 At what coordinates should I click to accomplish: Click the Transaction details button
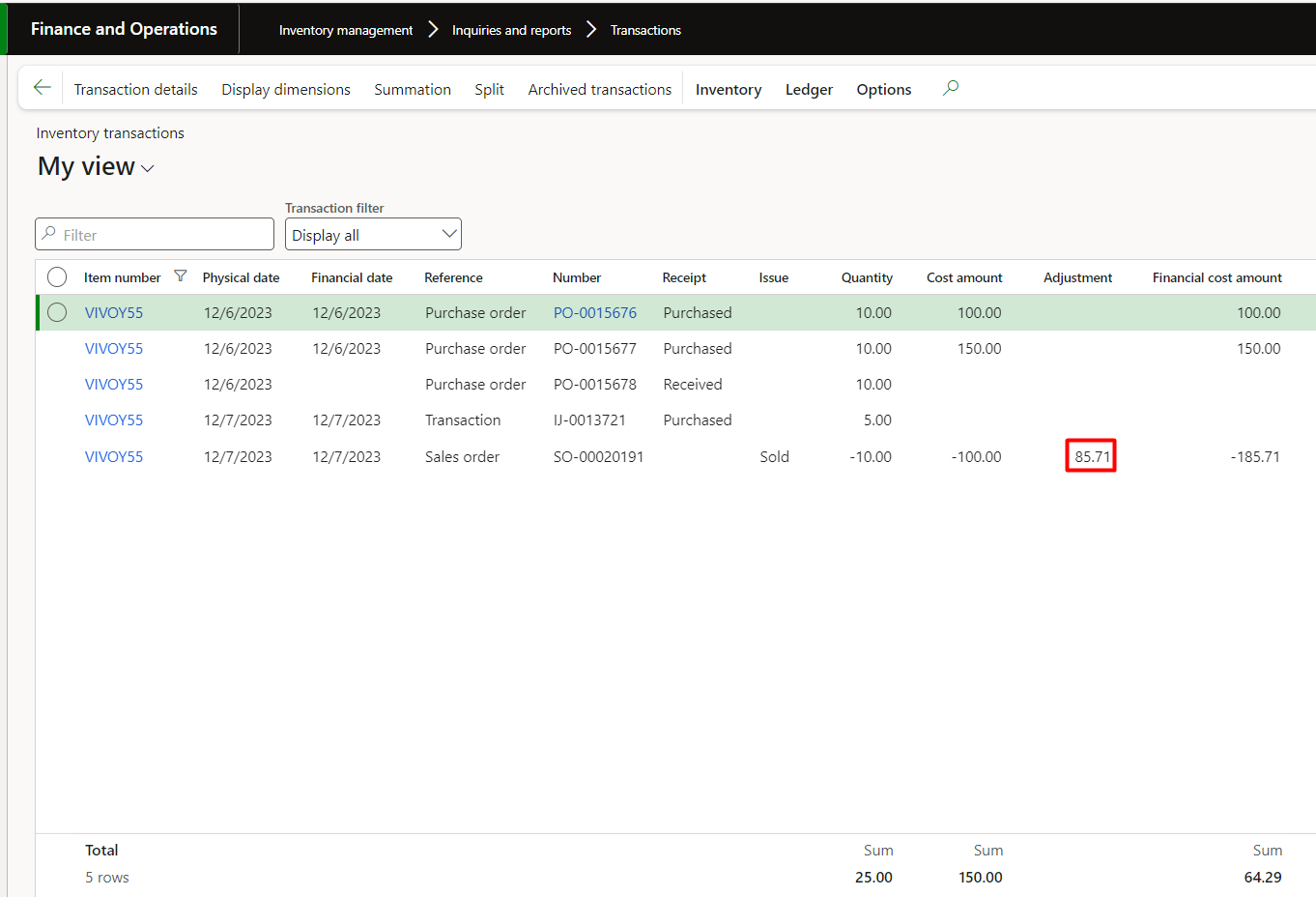coord(135,90)
